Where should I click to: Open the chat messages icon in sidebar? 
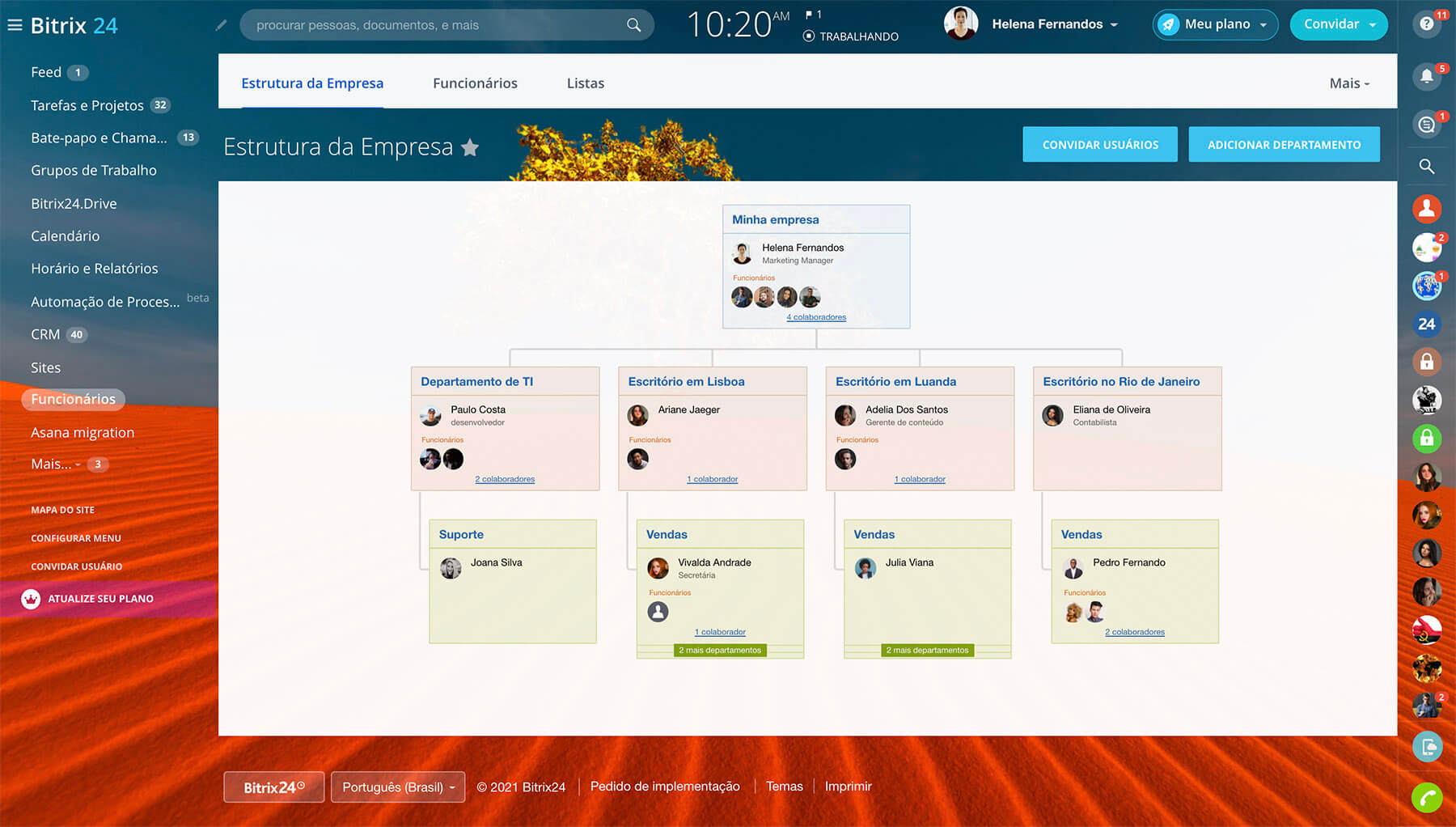pyautogui.click(x=1426, y=125)
